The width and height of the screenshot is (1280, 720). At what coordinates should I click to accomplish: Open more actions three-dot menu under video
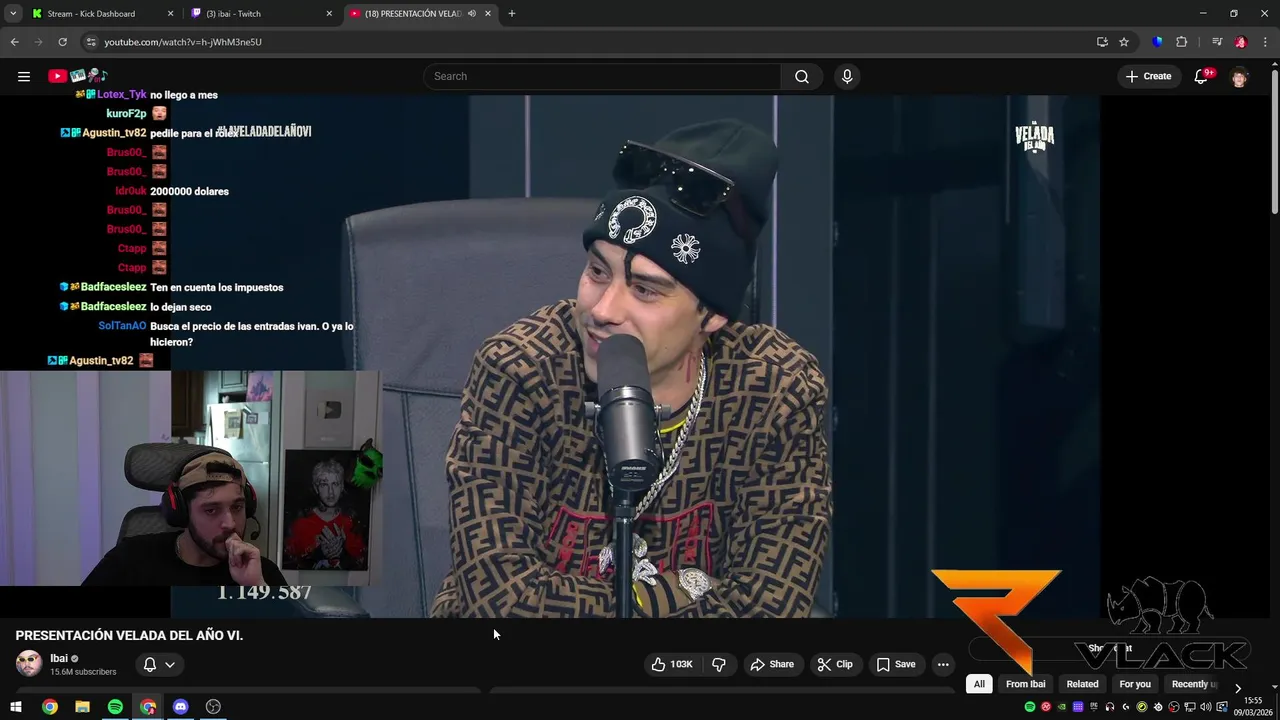(x=943, y=664)
